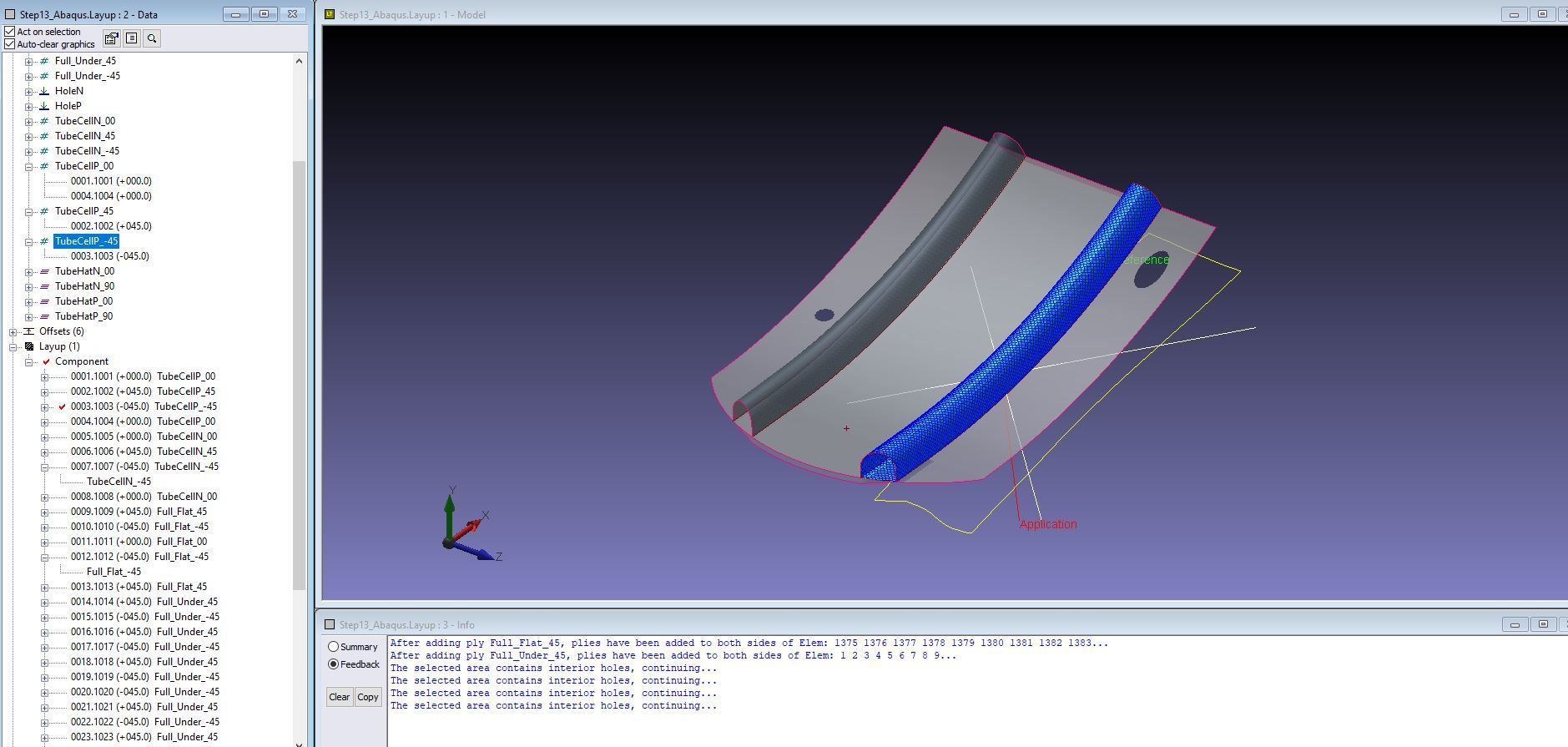Select the TubeCellP_-45 tree item
The width and height of the screenshot is (1568, 747).
[87, 241]
